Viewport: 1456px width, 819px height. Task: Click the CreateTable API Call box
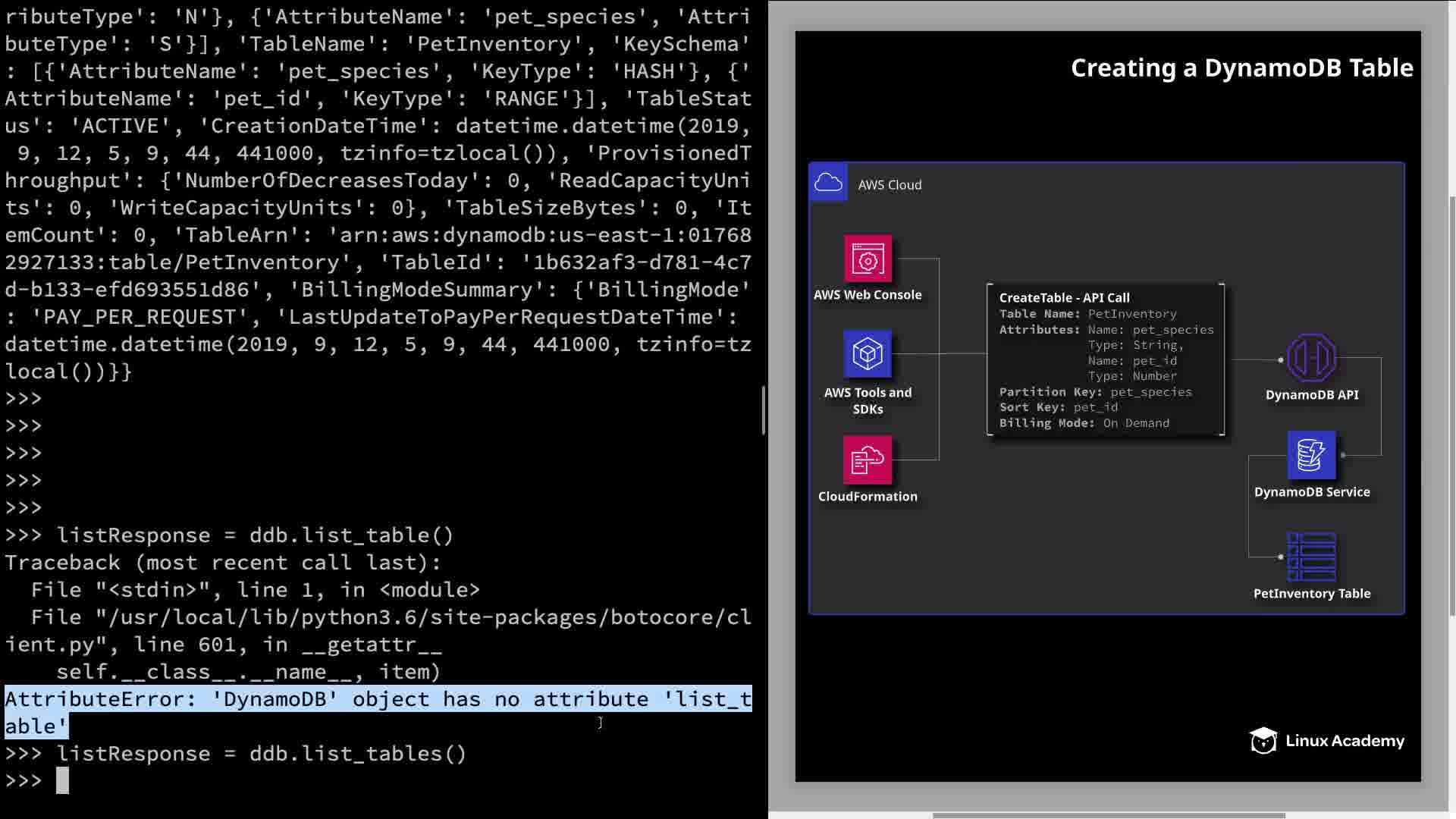point(1106,359)
